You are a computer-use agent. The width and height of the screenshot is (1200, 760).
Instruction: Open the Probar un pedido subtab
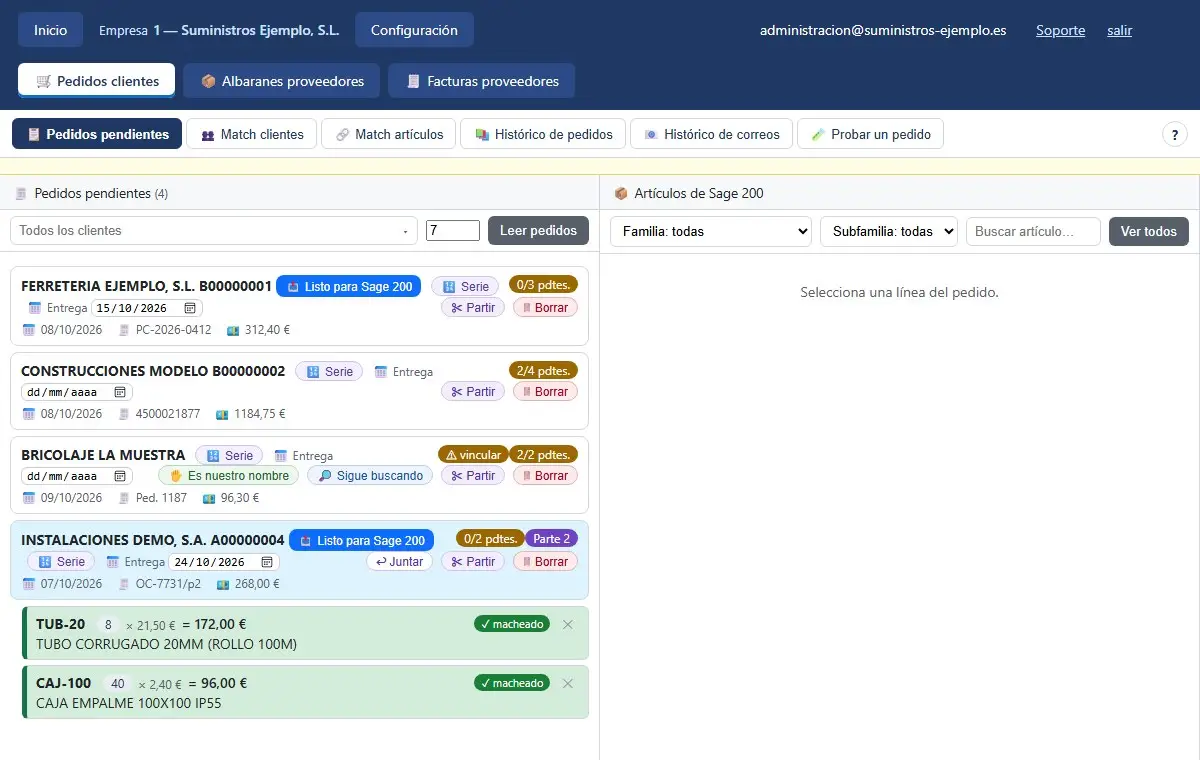click(x=870, y=134)
